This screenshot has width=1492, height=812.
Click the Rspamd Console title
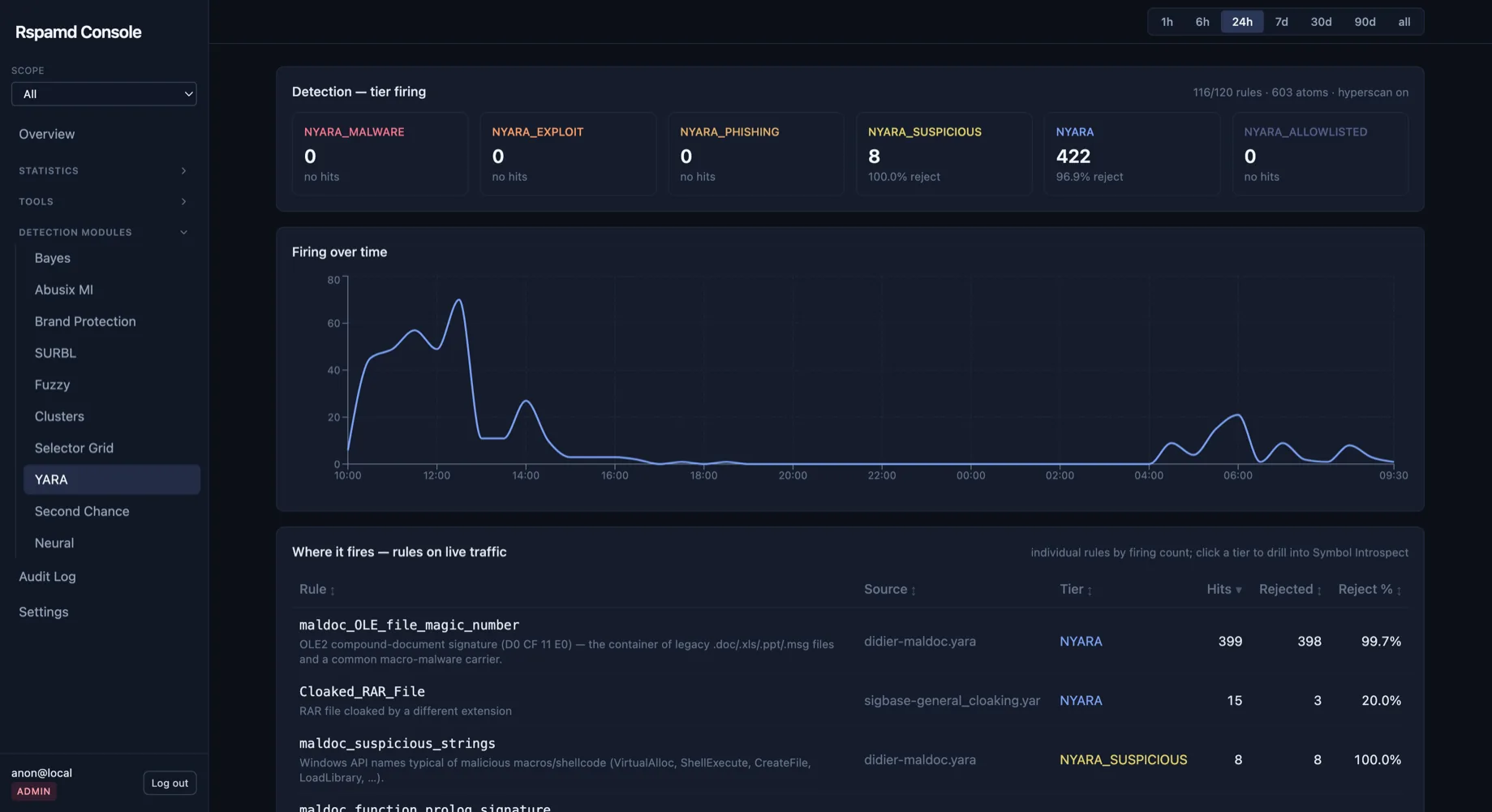[79, 32]
